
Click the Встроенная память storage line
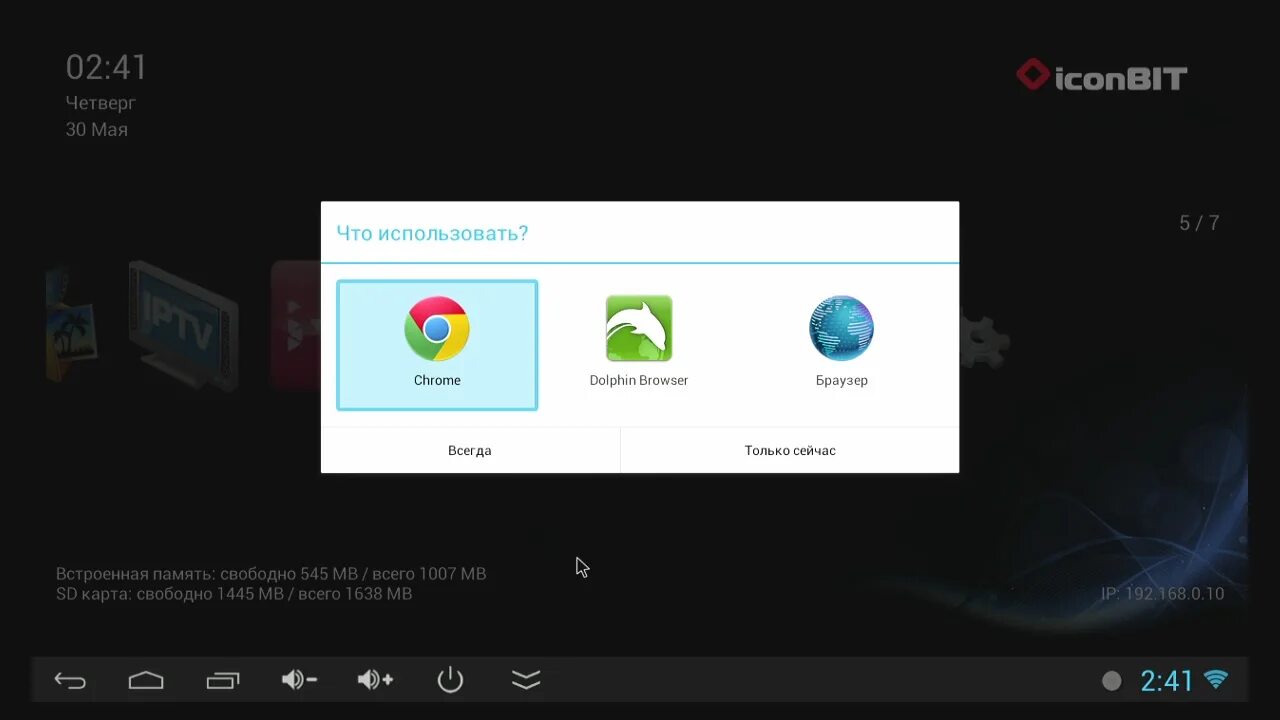[271, 574]
